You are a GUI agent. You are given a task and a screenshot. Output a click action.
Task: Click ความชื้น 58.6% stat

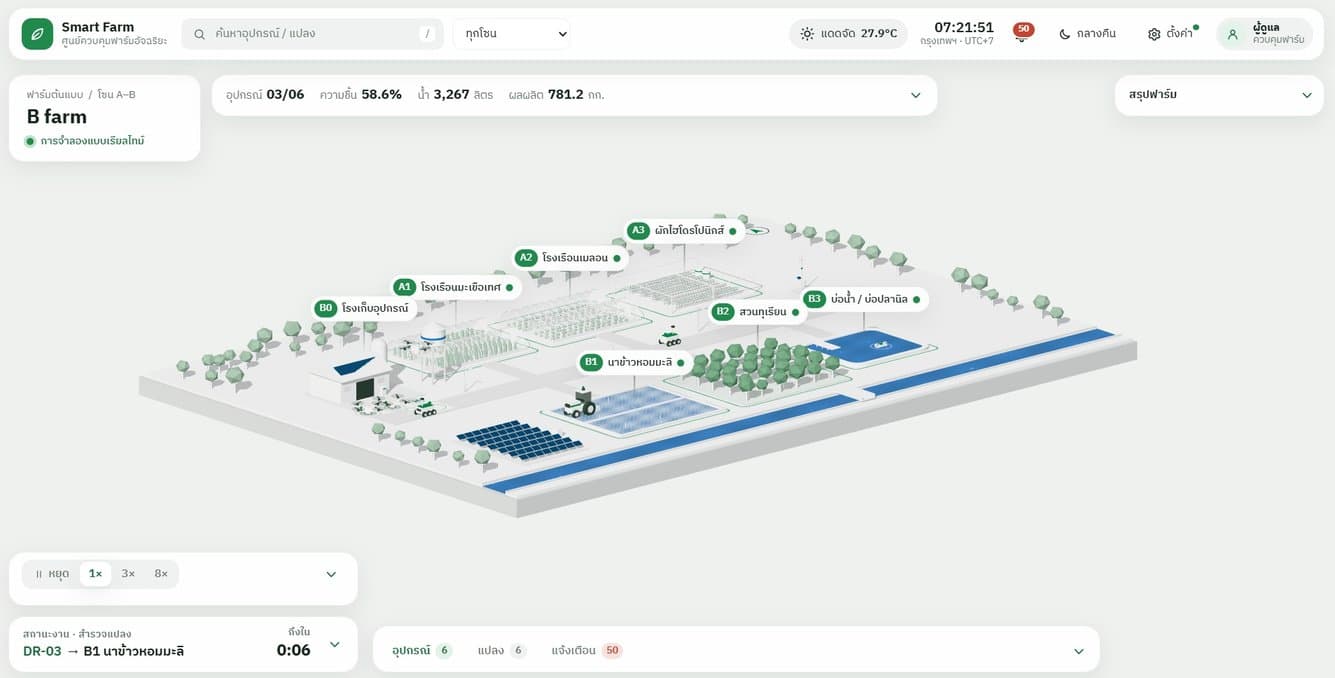point(360,95)
